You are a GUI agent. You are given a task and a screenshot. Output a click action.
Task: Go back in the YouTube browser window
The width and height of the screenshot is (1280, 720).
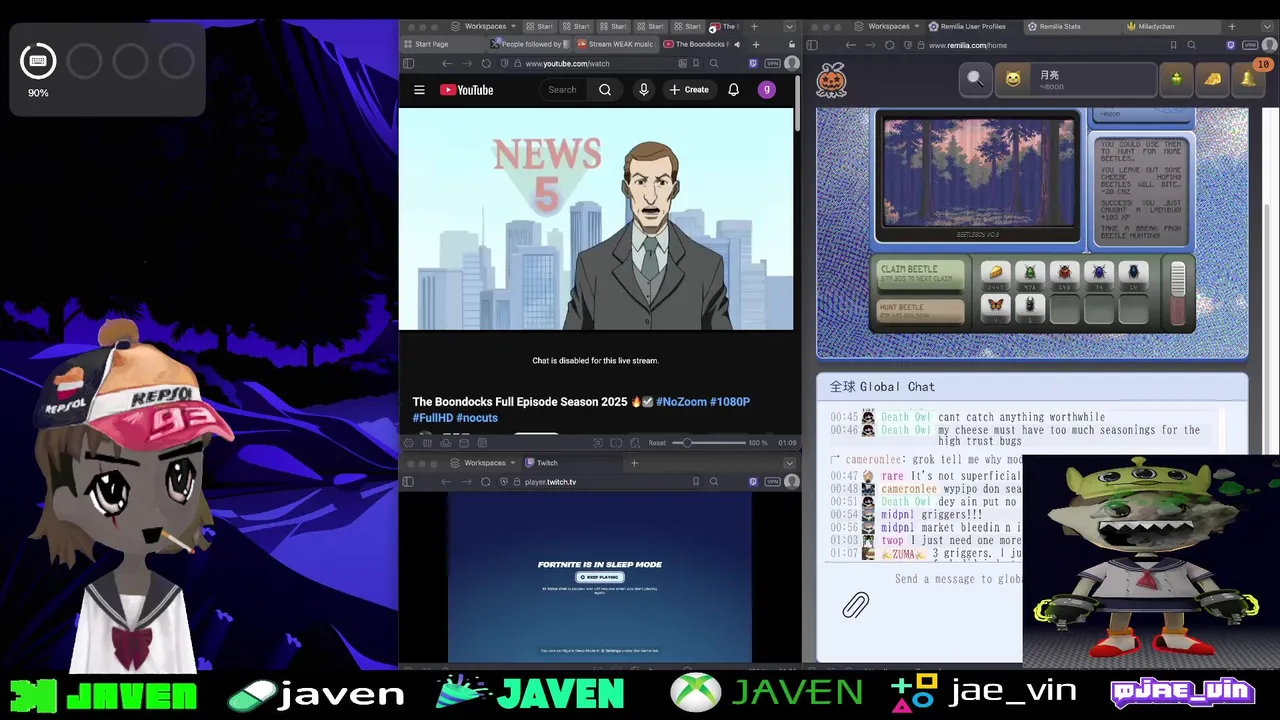point(447,63)
